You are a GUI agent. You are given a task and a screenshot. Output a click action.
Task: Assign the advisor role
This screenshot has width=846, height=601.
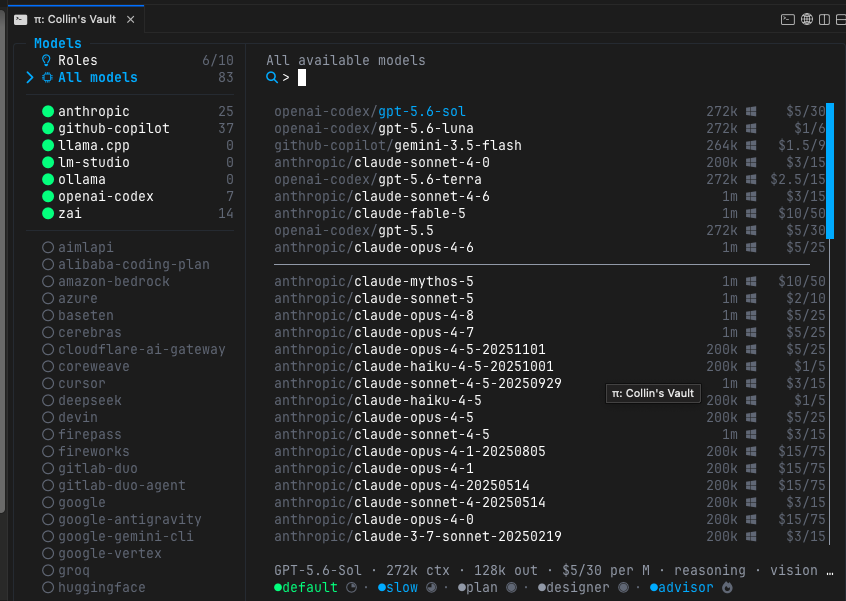click(681, 588)
